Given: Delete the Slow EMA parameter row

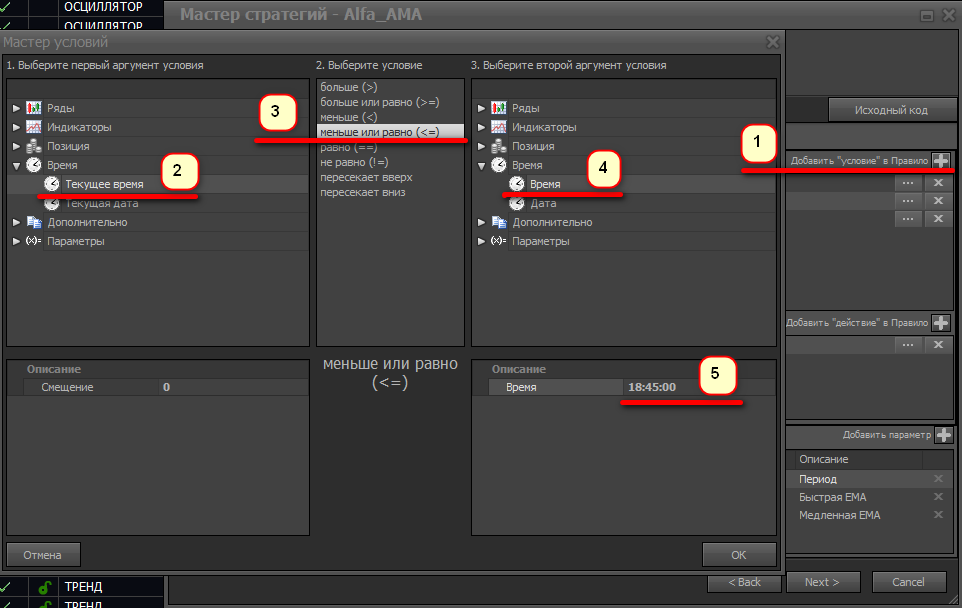Looking at the screenshot, I should [x=938, y=515].
